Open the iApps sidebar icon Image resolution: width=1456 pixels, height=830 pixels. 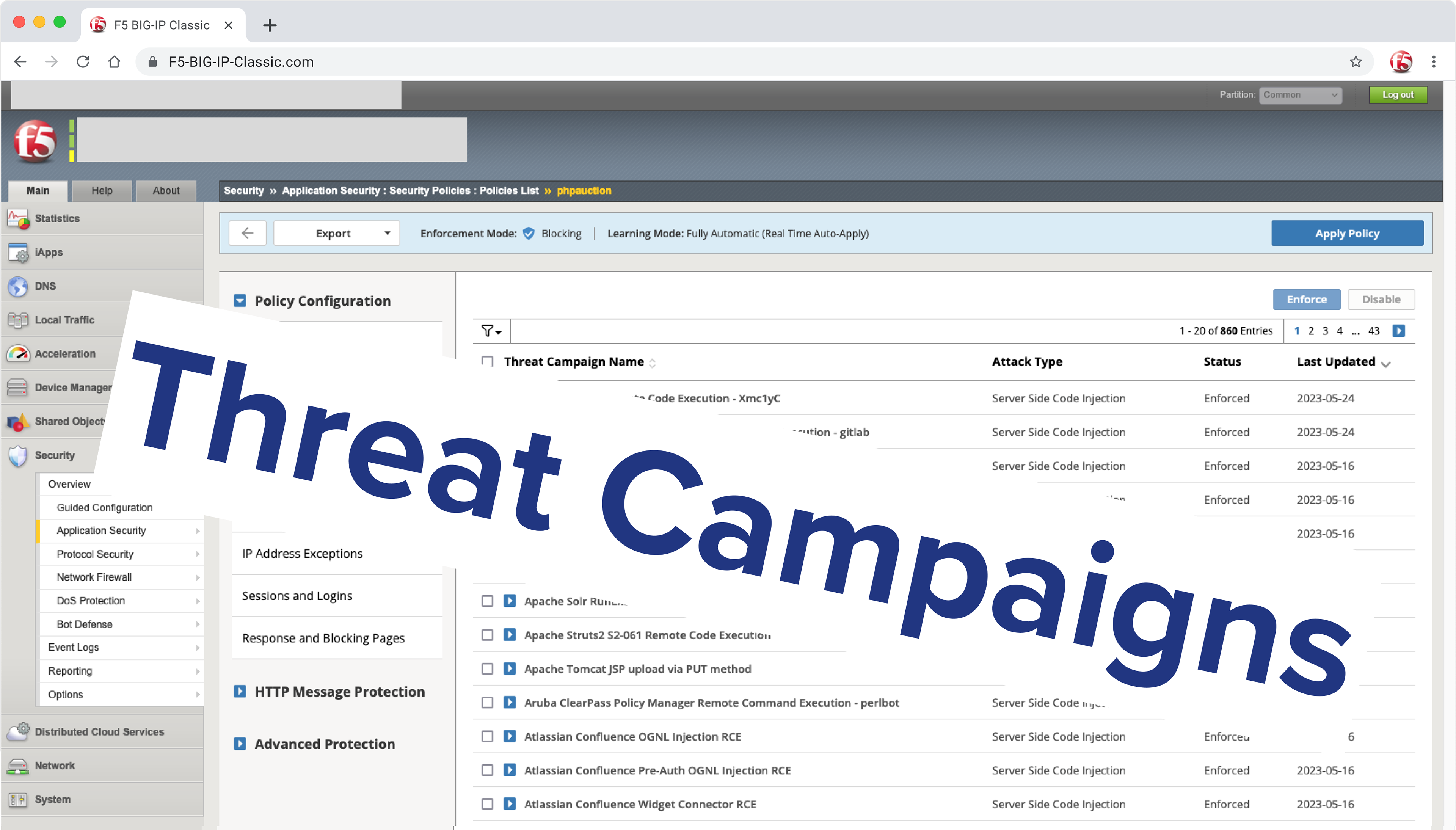(18, 253)
